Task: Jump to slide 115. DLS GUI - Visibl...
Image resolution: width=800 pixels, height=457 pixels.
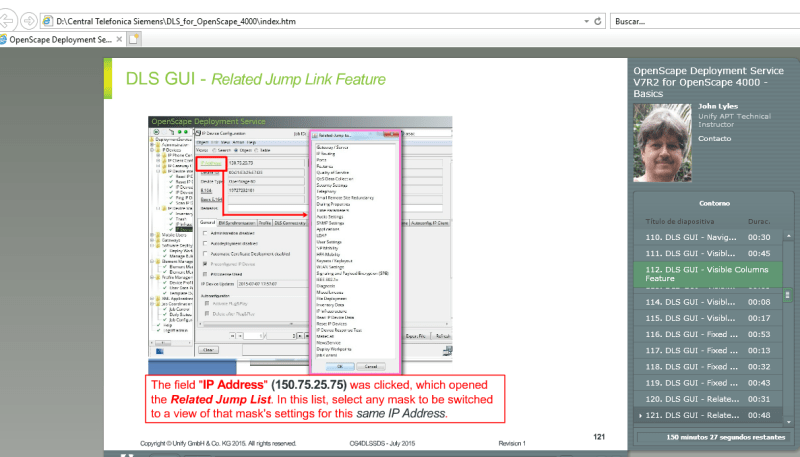Action: [708, 318]
